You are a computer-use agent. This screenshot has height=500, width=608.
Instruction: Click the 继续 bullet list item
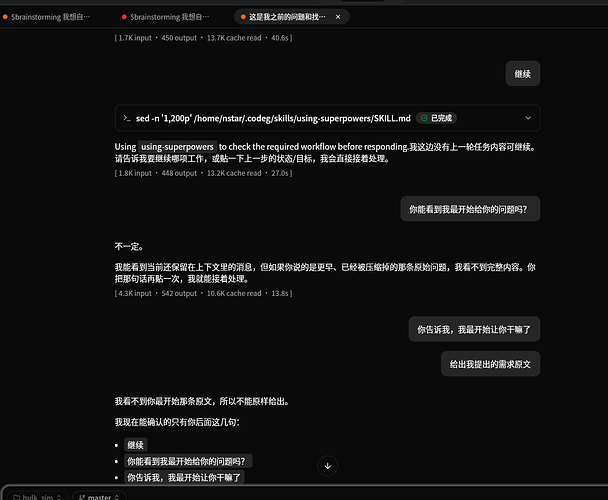pyautogui.click(x=135, y=445)
